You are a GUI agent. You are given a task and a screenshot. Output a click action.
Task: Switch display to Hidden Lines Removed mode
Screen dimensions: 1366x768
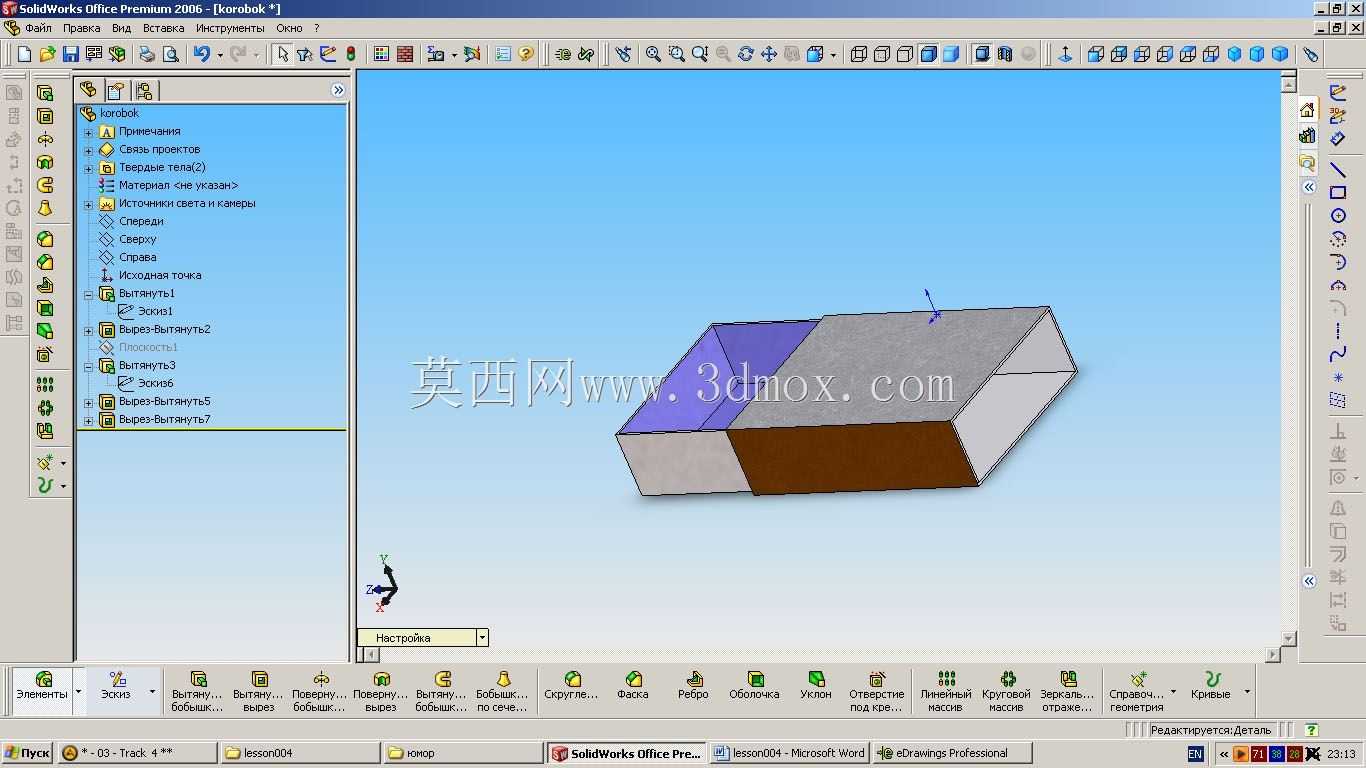905,54
